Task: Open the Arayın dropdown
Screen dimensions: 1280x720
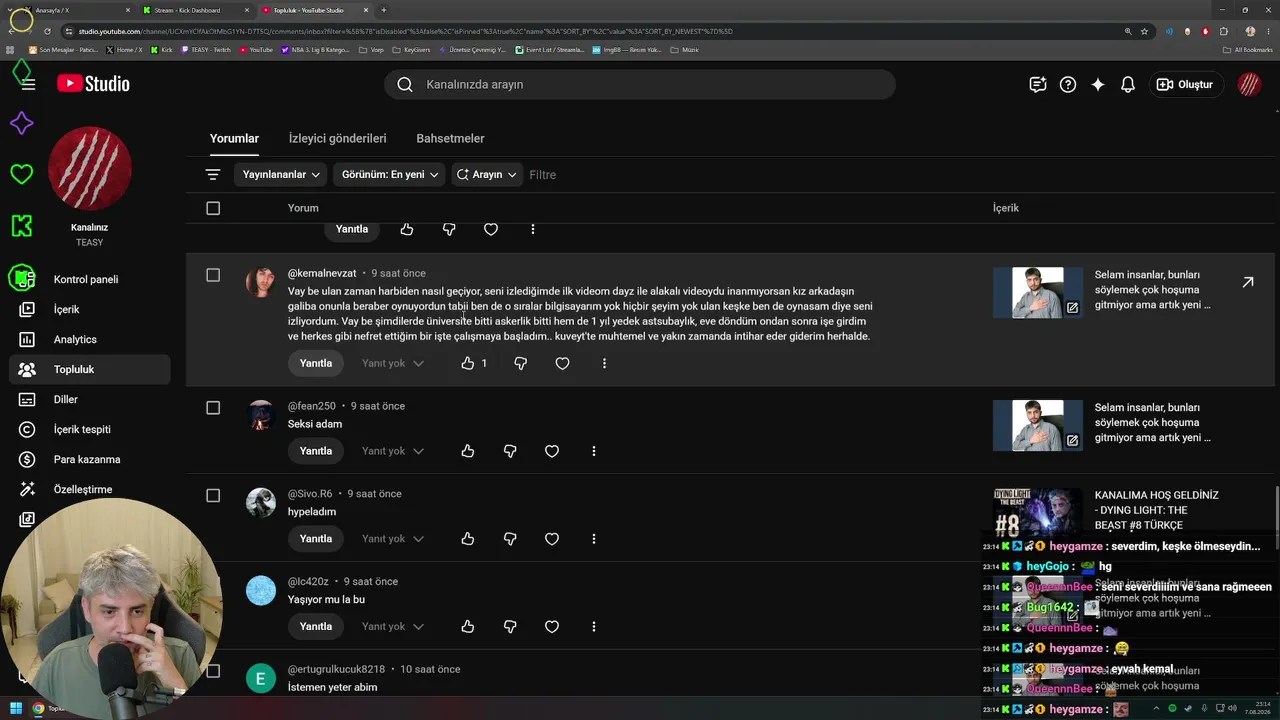Action: 487,175
